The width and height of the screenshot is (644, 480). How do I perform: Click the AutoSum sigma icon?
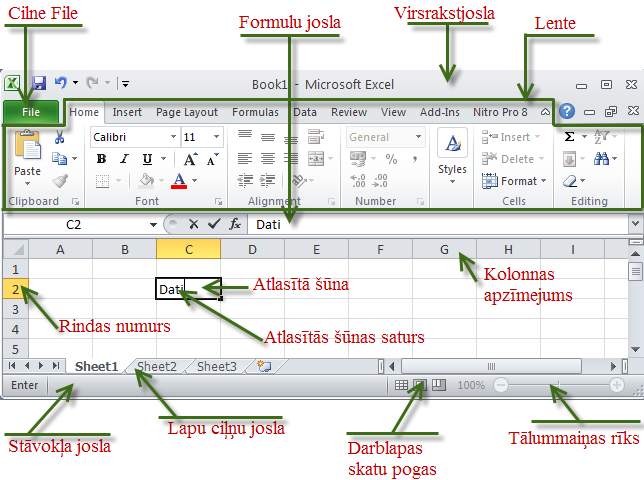pyautogui.click(x=569, y=136)
